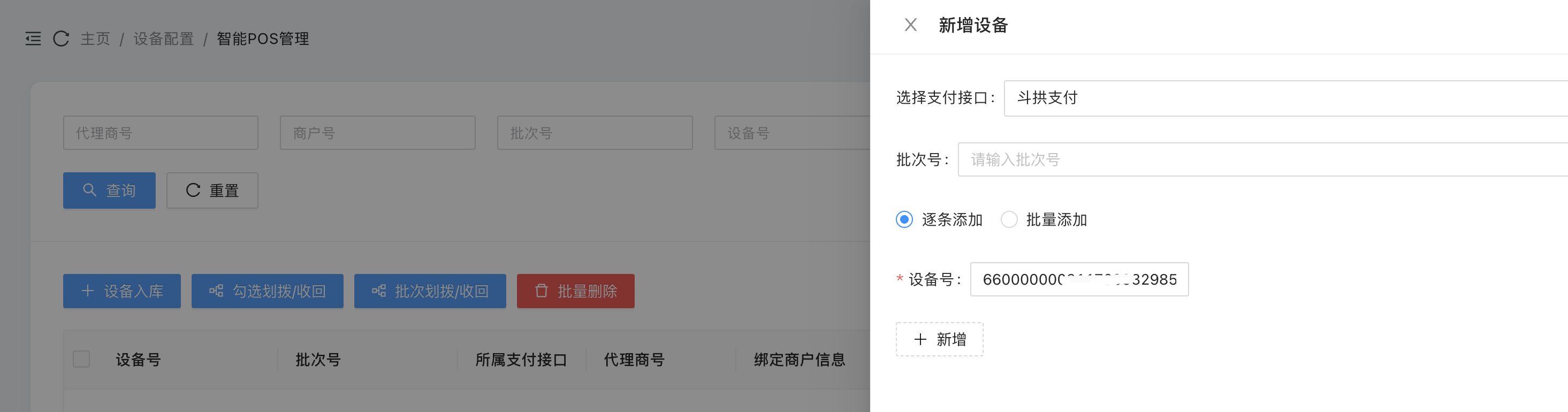Click 设备入库 add device button

click(x=121, y=291)
